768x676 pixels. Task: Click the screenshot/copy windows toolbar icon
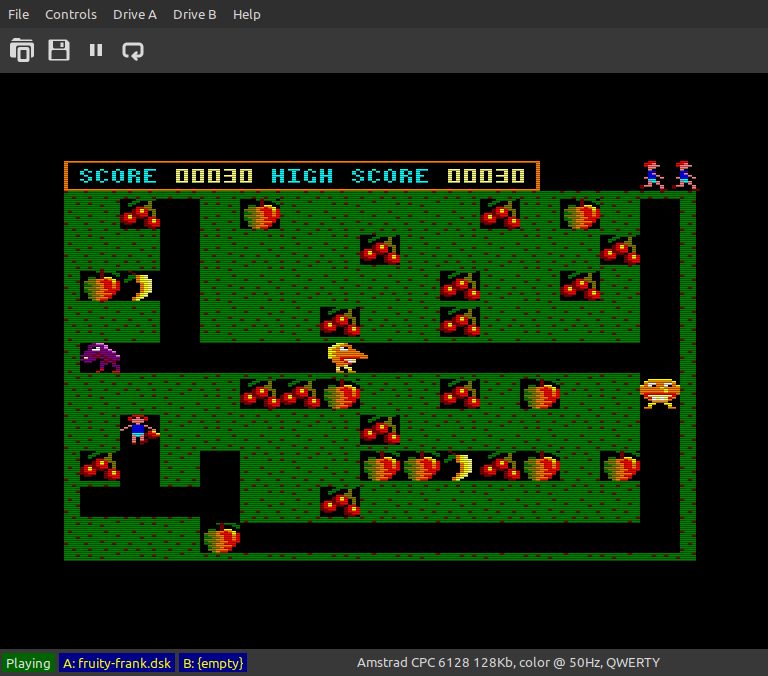pyautogui.click(x=22, y=50)
